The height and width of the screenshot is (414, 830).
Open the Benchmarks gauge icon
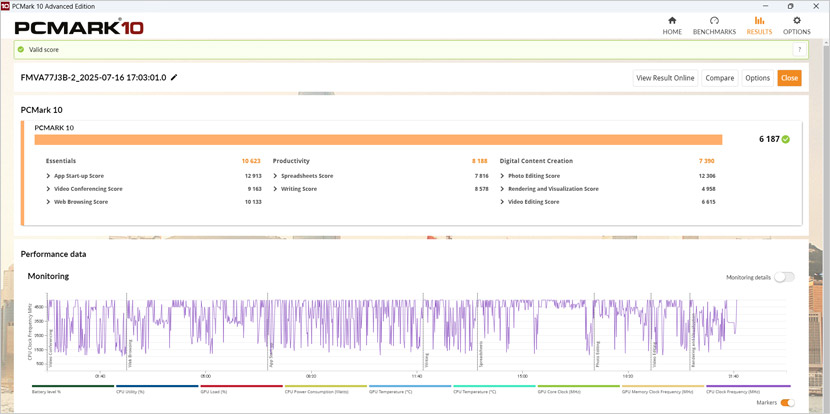(714, 21)
